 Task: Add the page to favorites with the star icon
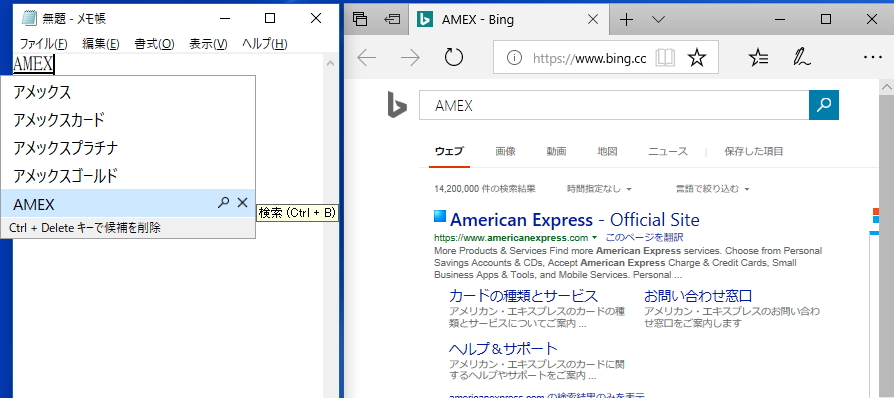point(697,58)
